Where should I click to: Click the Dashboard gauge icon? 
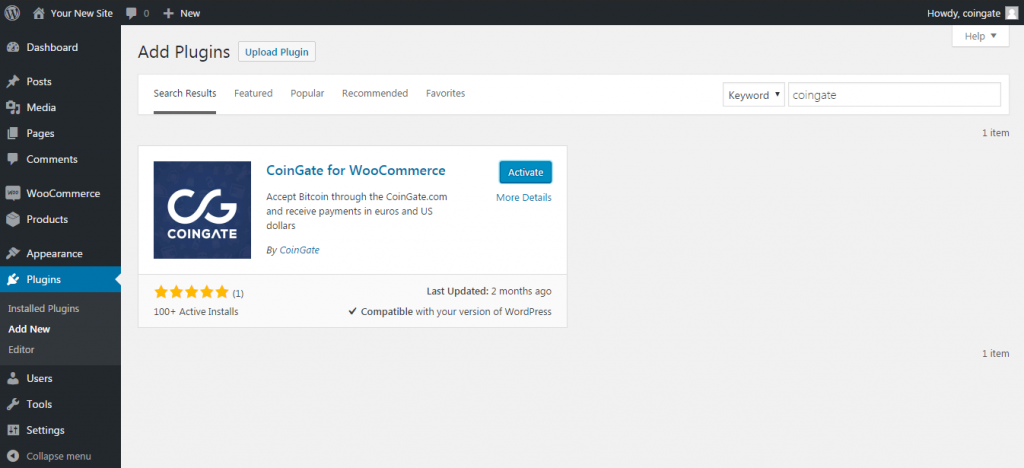(12, 48)
